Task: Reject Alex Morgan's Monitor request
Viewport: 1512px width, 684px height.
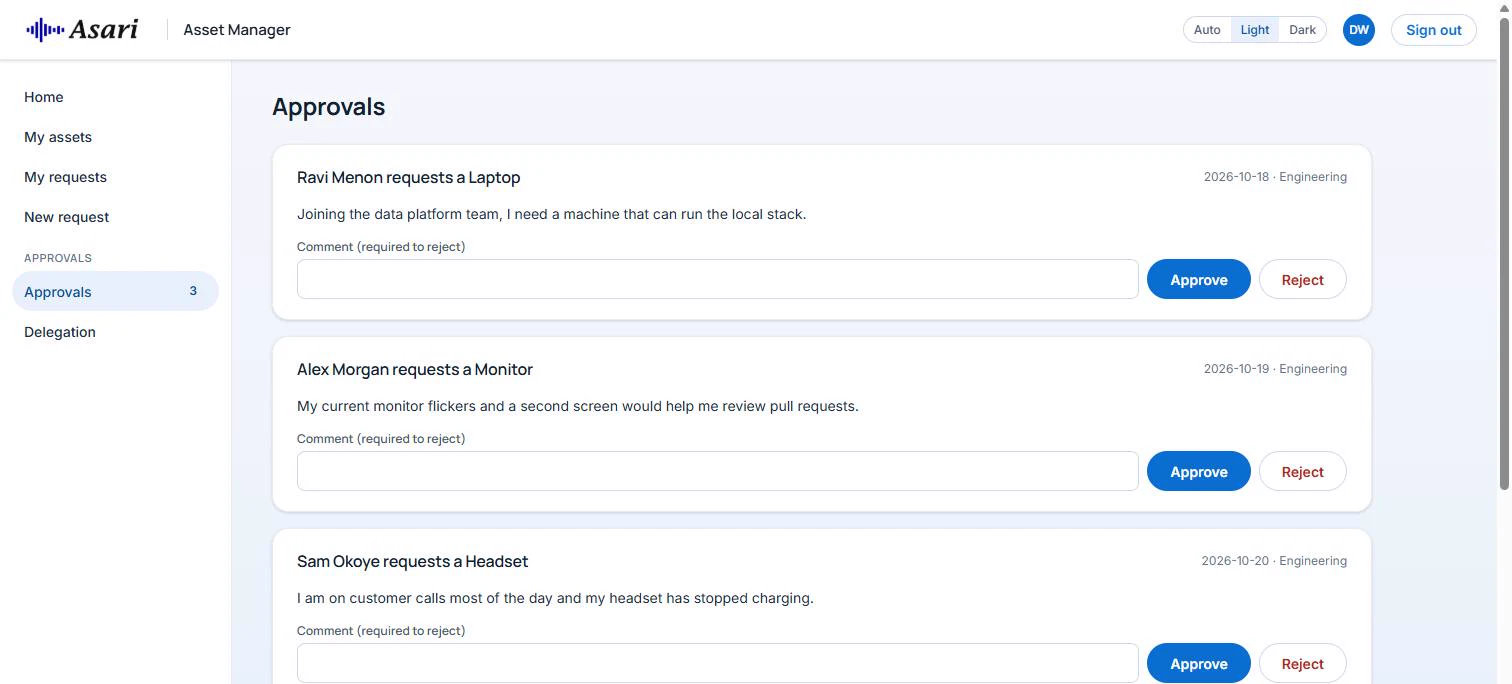Action: point(1302,472)
